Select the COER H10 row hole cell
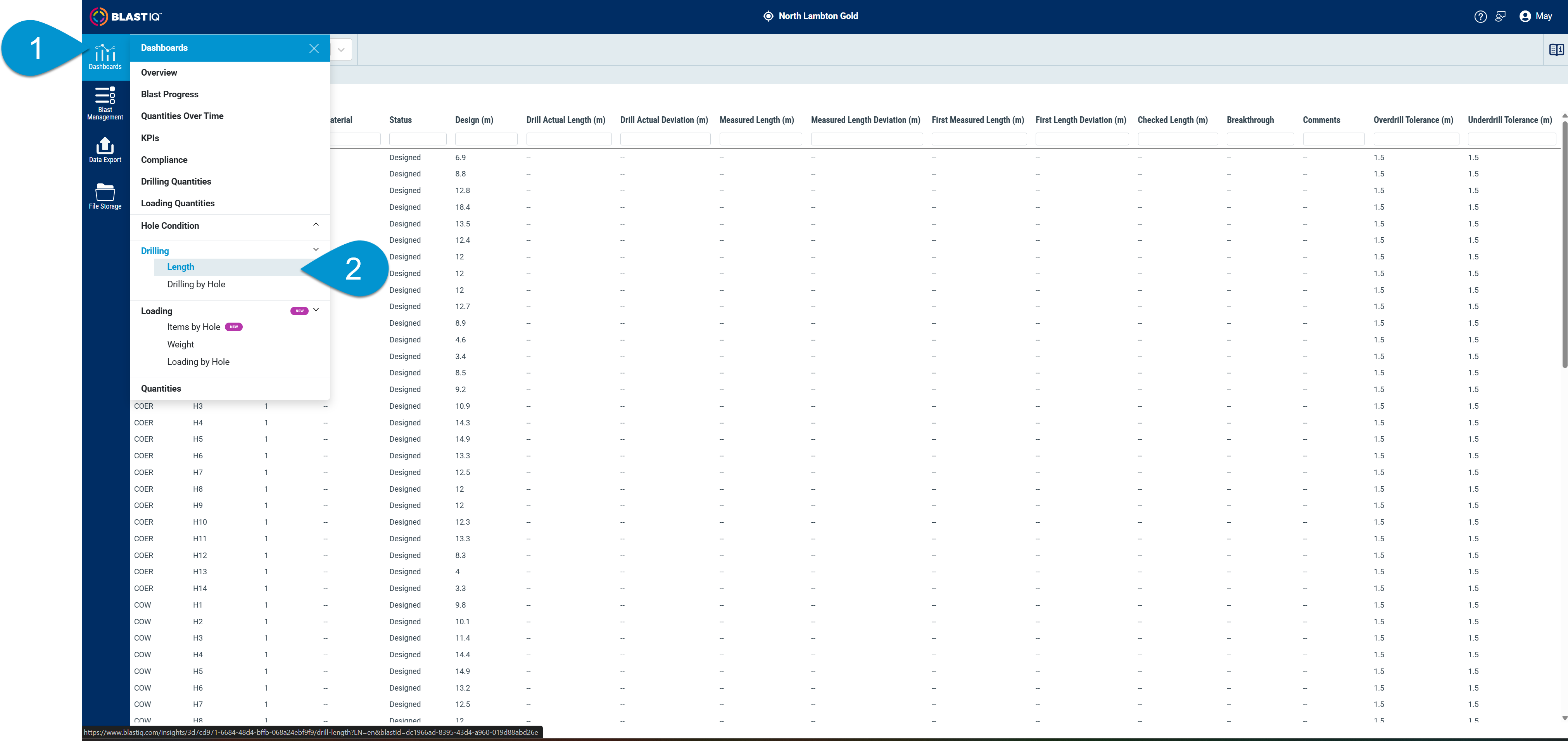Viewport: 1568px width, 741px height. click(200, 522)
